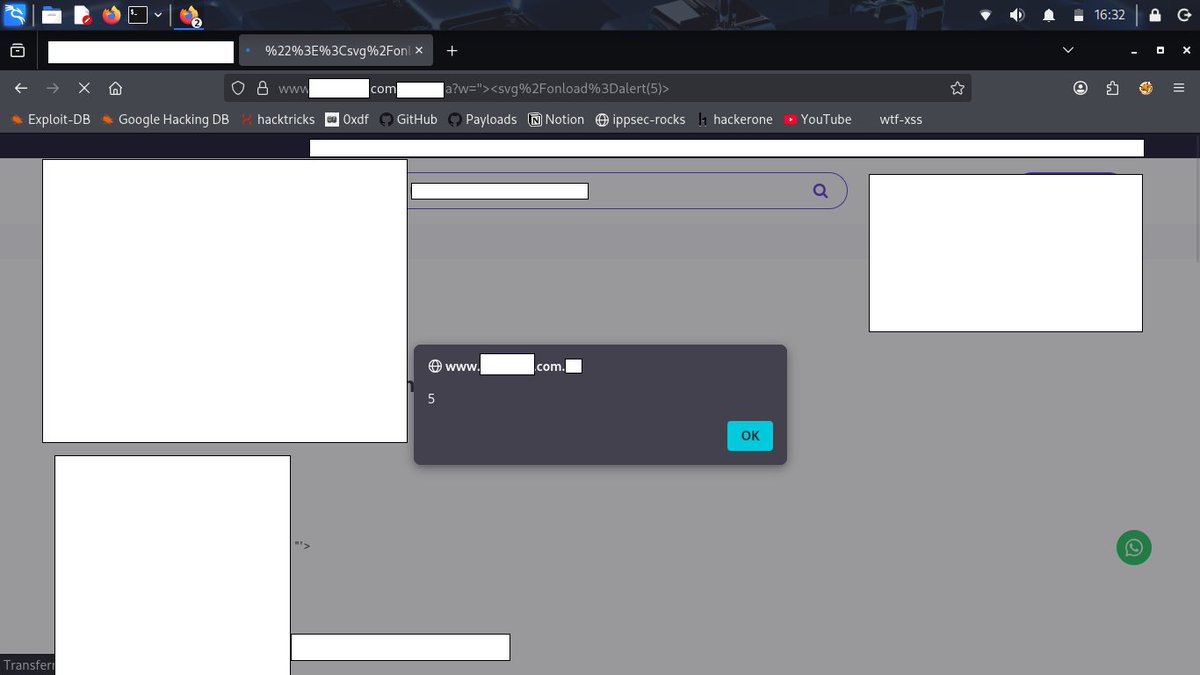
Task: Click OK on the alert dialog
Action: [749, 435]
